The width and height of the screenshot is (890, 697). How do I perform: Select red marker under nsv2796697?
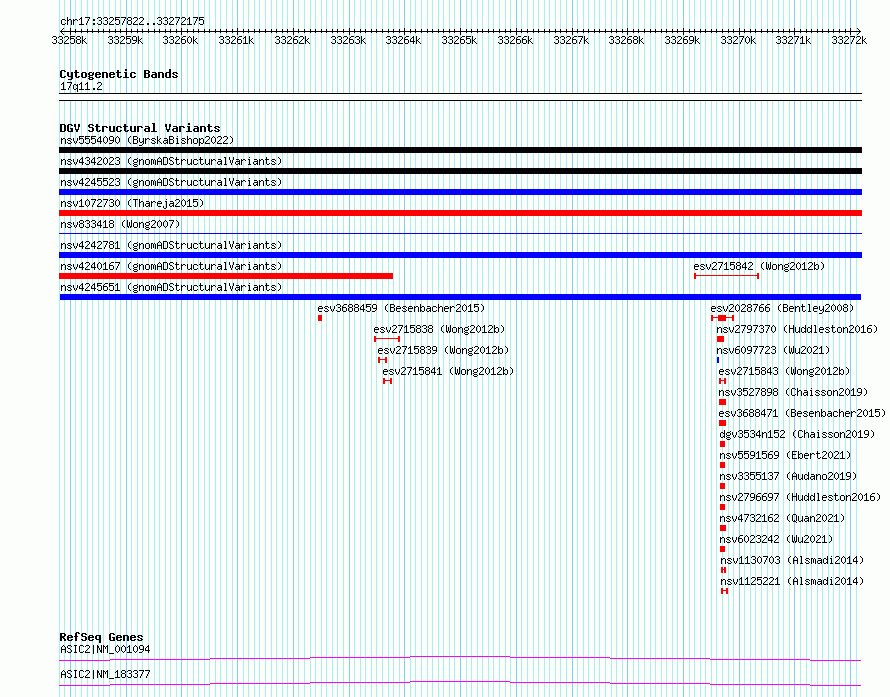(723, 507)
